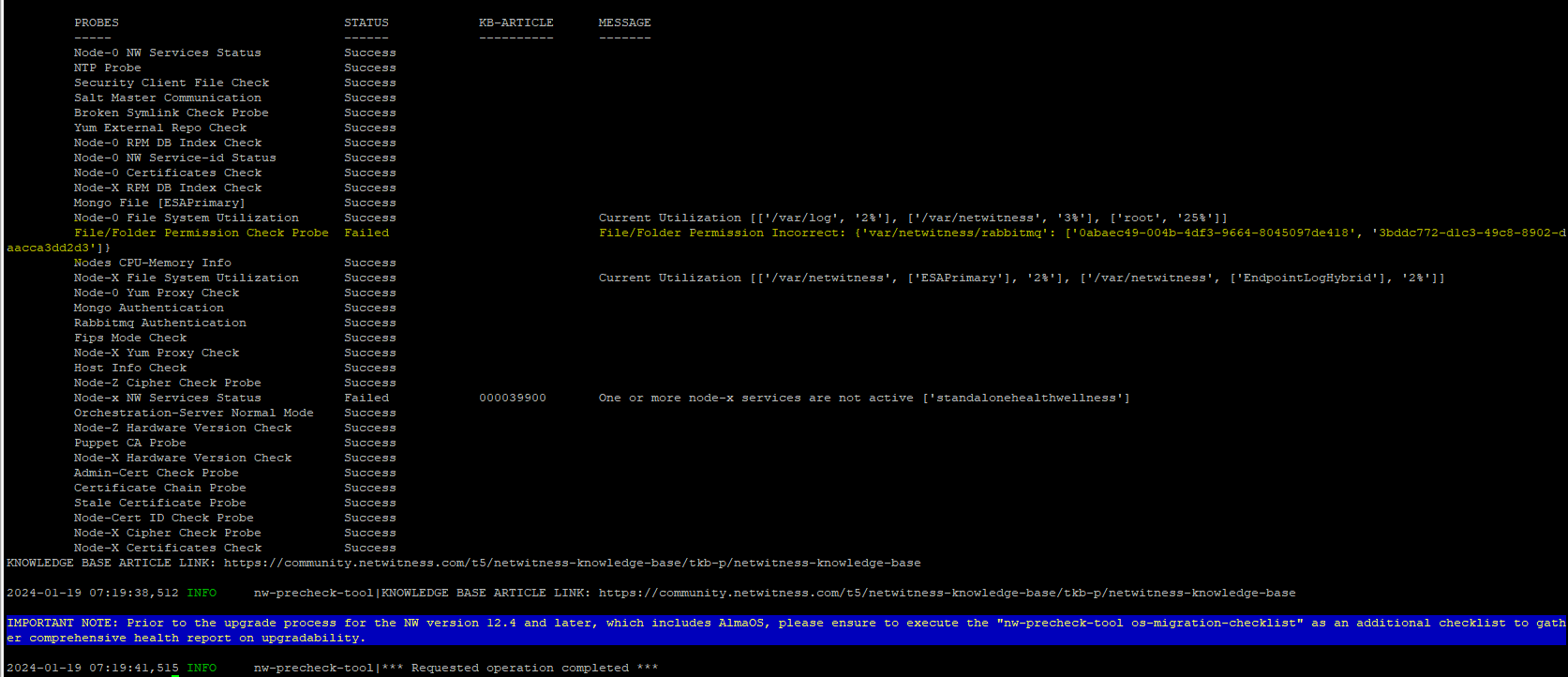Viewport: 1568px width, 677px height.
Task: Click Success status for Fips Mode Check
Action: click(x=370, y=338)
